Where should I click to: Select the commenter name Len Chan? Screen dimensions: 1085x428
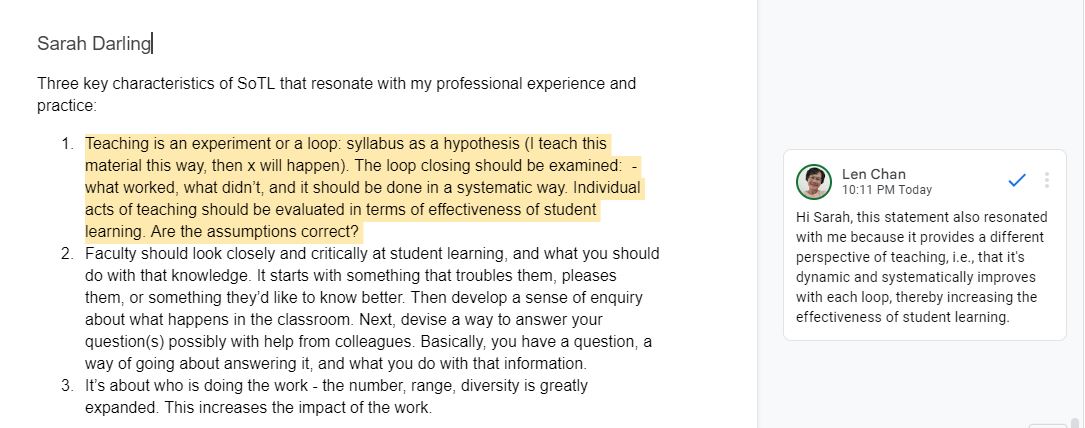click(873, 174)
